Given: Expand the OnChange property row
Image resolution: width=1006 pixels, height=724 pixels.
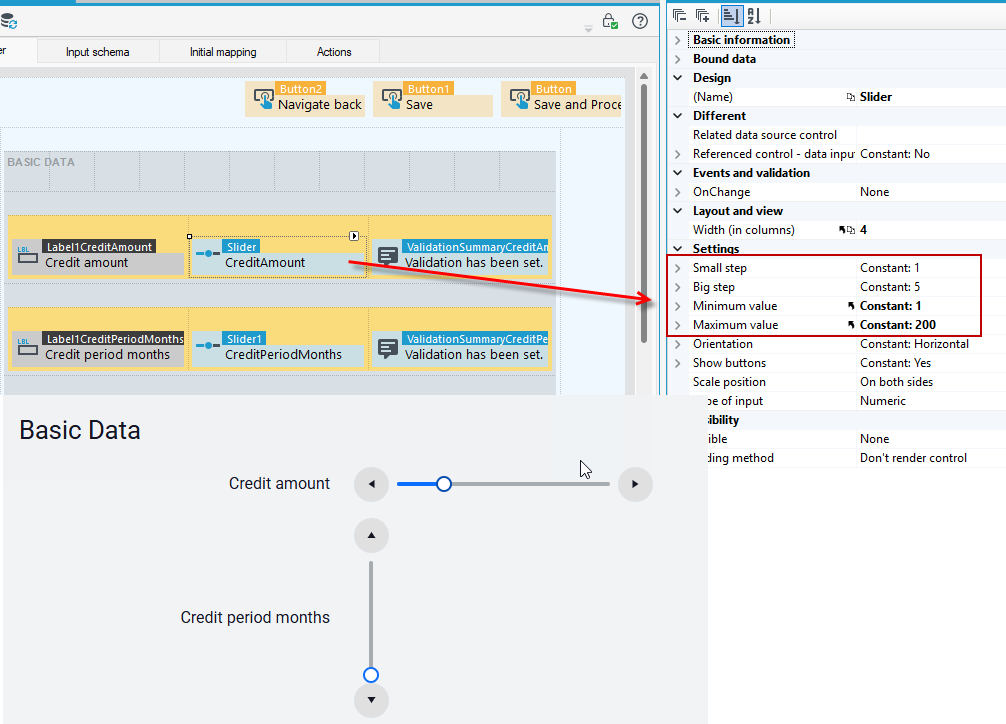Looking at the screenshot, I should 678,192.
